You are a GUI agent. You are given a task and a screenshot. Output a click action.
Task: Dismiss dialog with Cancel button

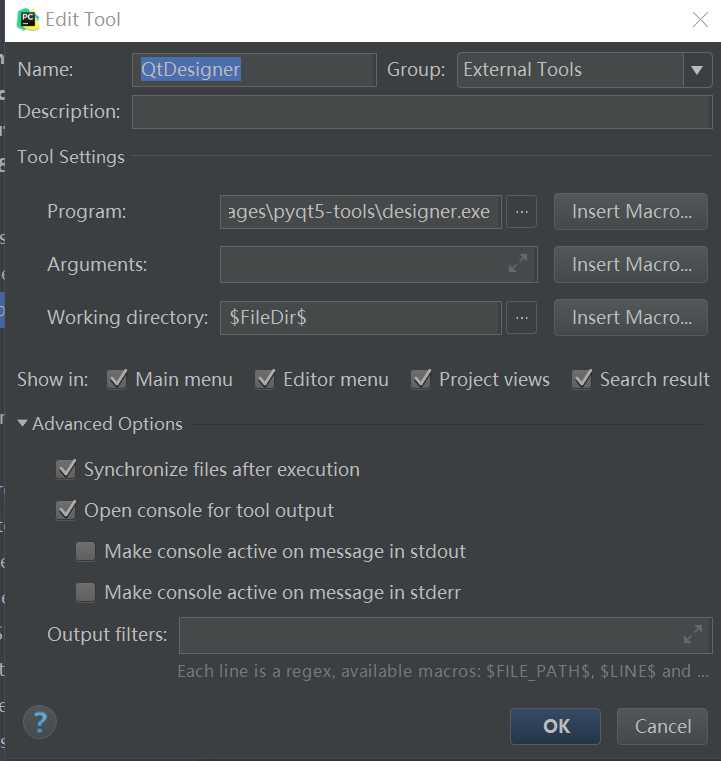point(662,726)
